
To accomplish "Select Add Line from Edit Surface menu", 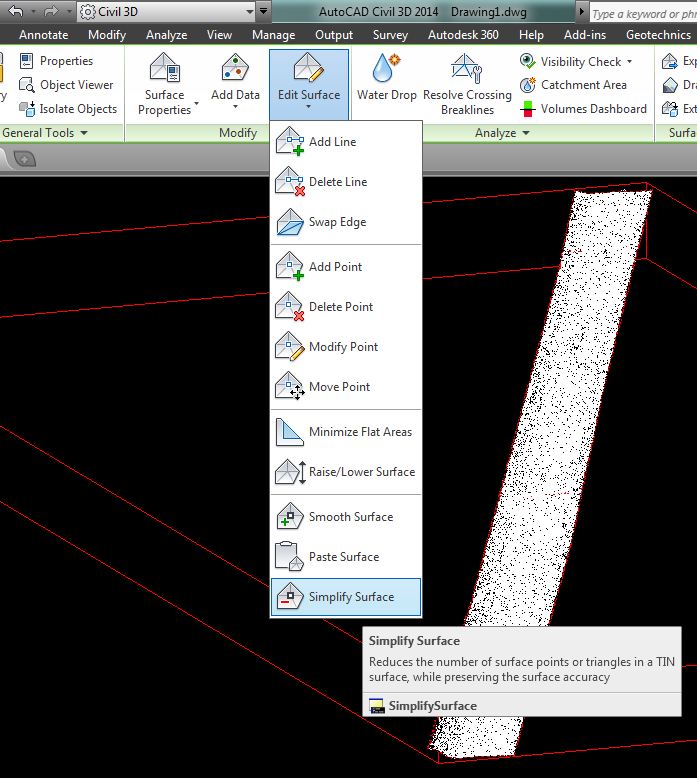I will coord(346,142).
